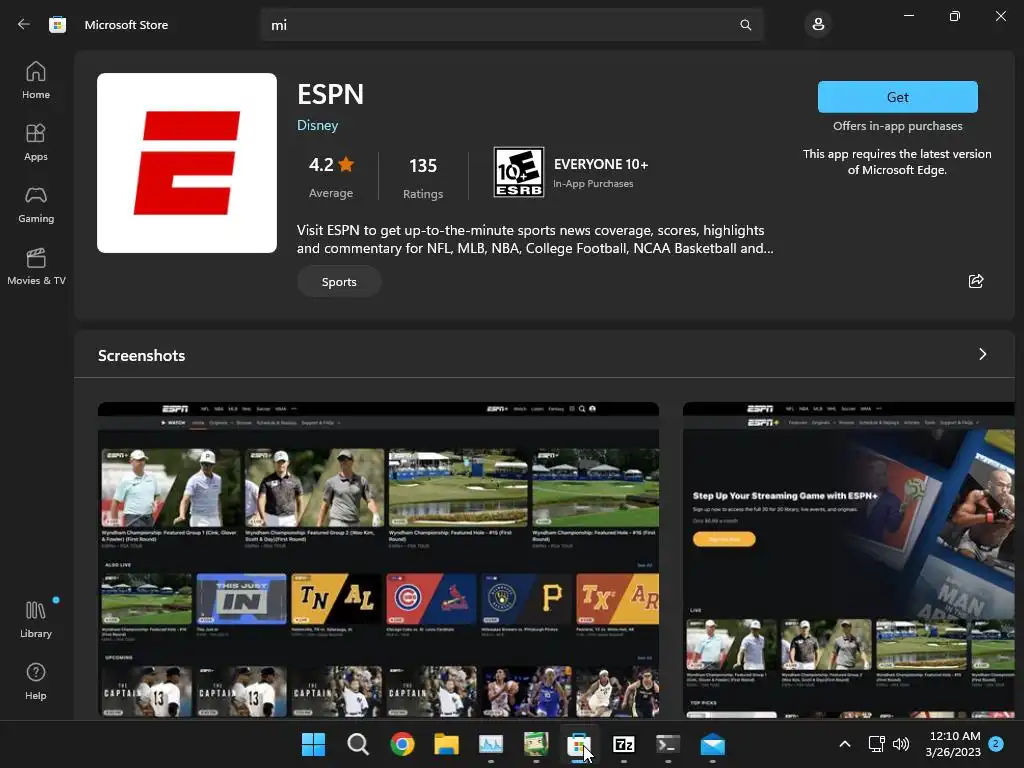Open the second screenshot about ESPN+ streaming
This screenshot has width=1024, height=768.
click(848, 560)
